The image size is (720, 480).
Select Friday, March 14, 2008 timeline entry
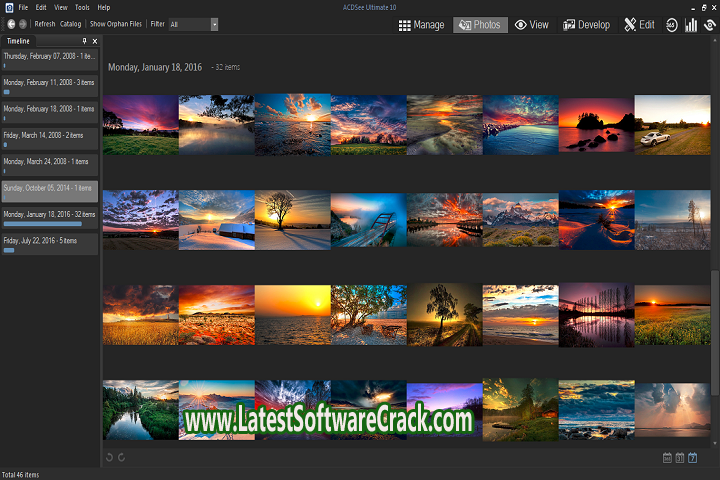click(50, 139)
